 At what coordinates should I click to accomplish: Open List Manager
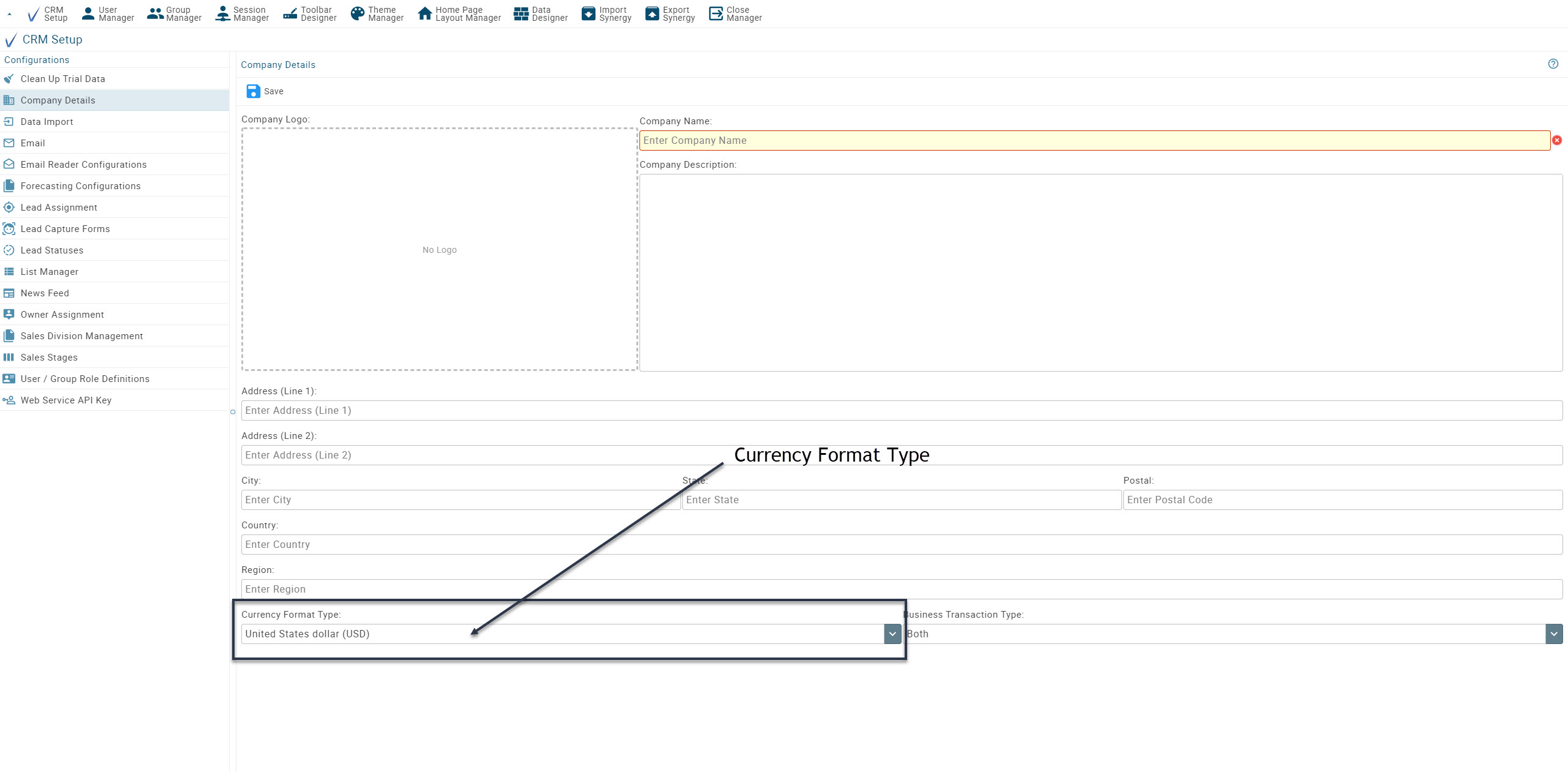(115, 271)
